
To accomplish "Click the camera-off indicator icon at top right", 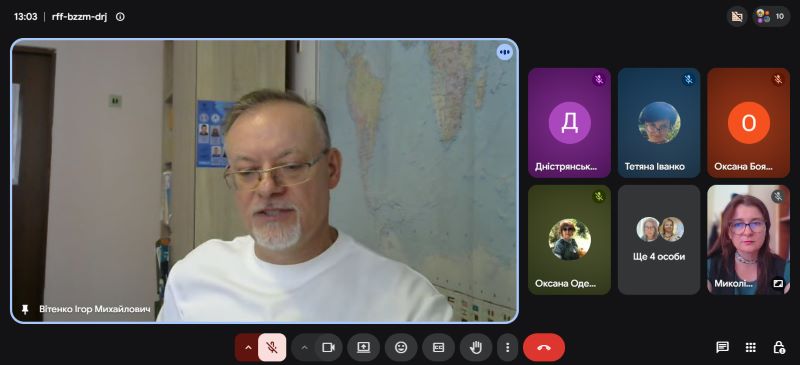I will point(737,16).
